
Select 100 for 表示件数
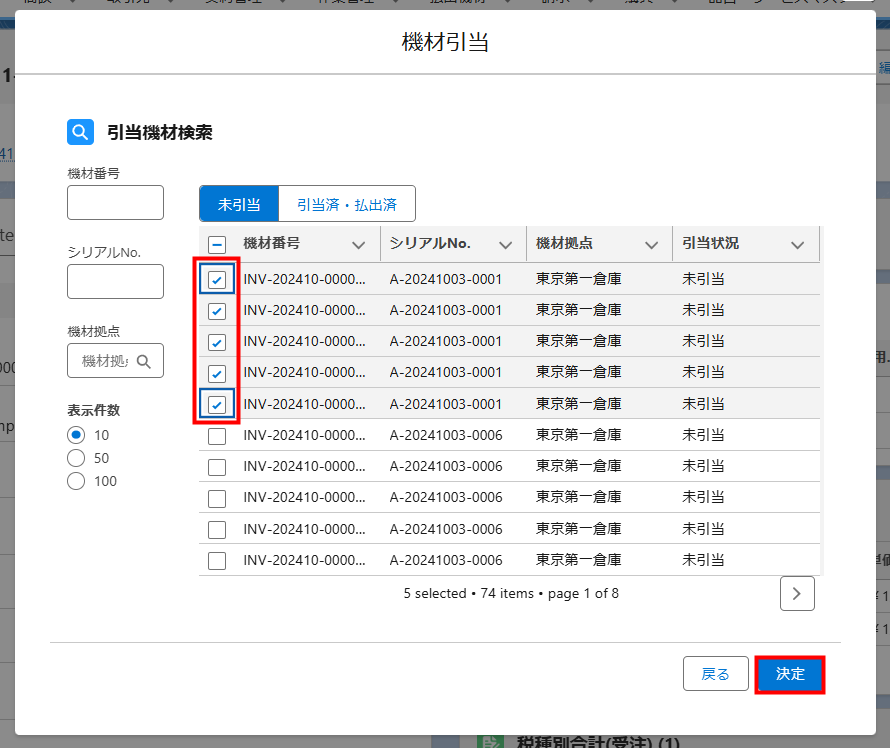click(76, 481)
